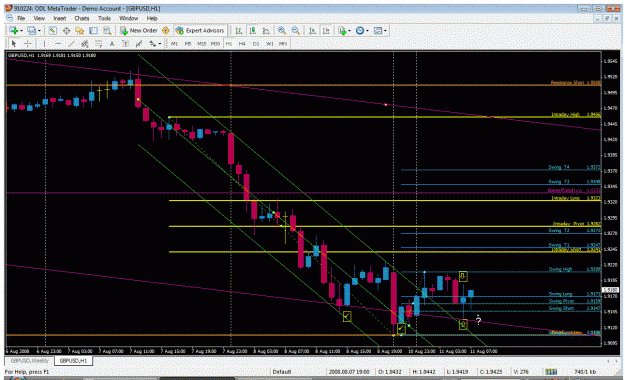Open the Charts menu
This screenshot has width=625, height=380.
coord(82,18)
